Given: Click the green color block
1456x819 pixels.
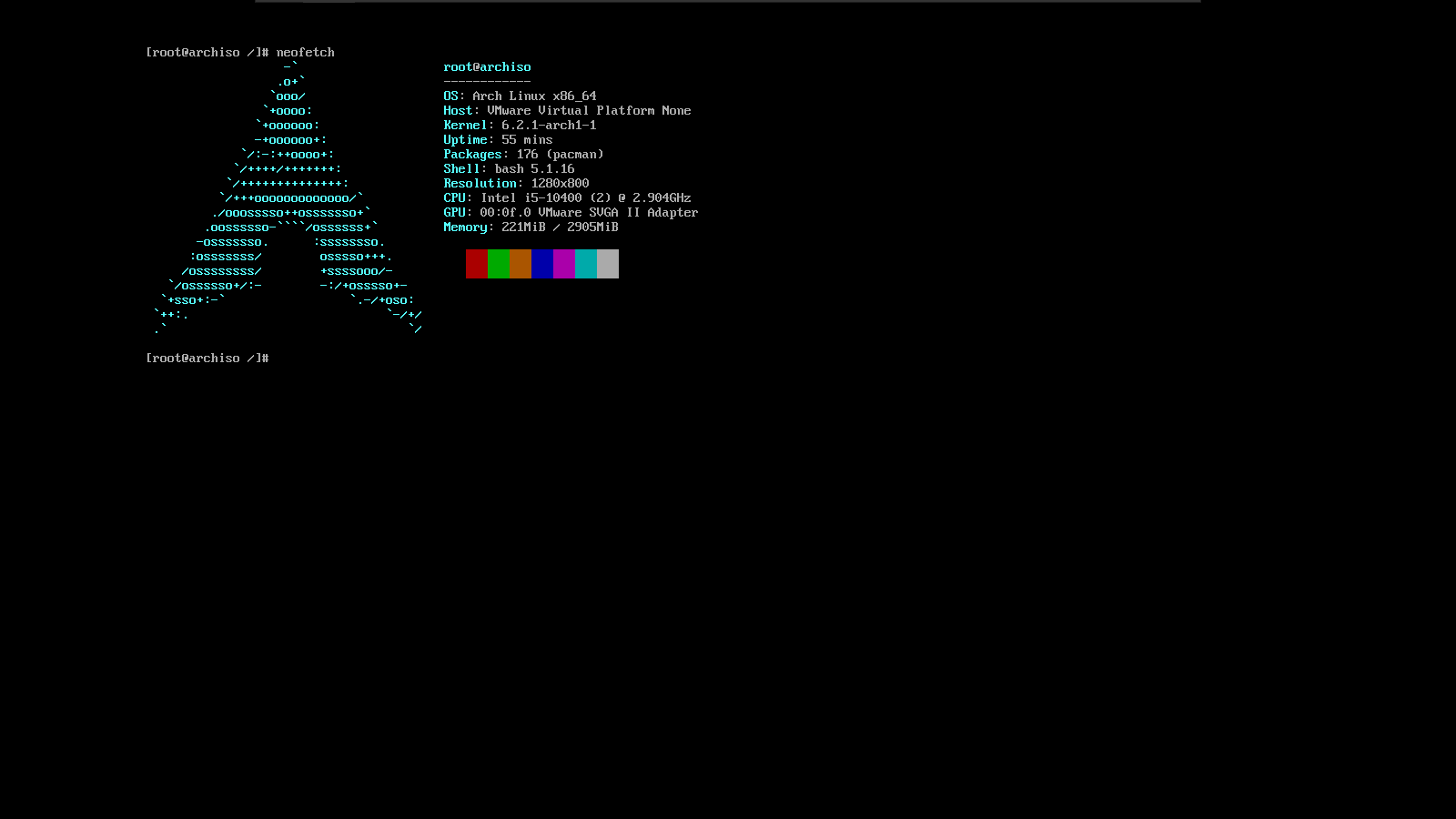Looking at the screenshot, I should (x=499, y=264).
